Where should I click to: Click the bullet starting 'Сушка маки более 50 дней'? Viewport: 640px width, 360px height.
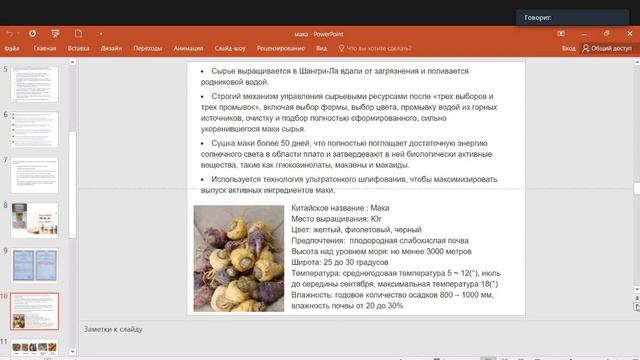tap(346, 154)
